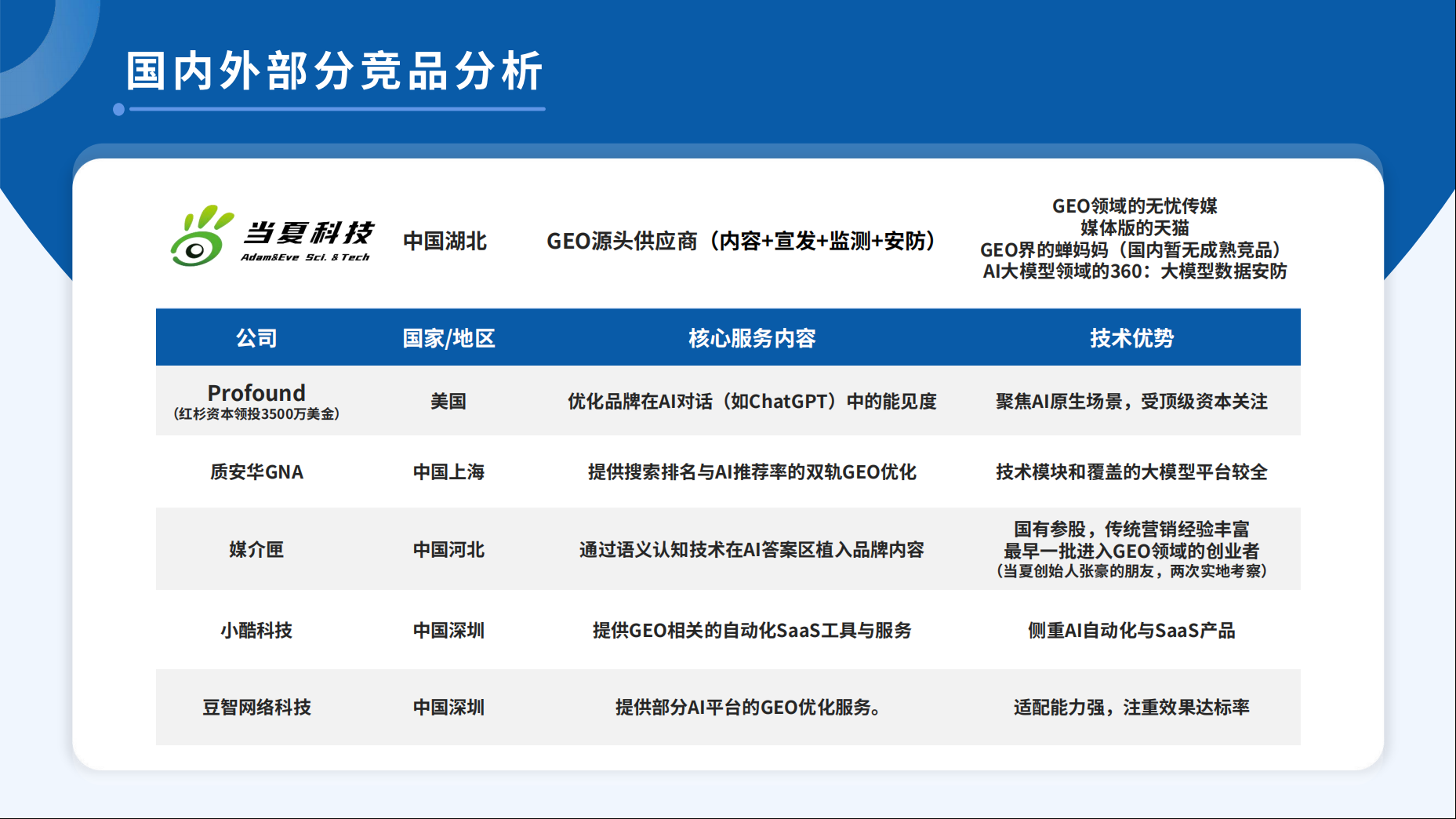Screen dimensions: 1456x819
Task: Click the 质安华GNA company cell
Action: click(256, 472)
